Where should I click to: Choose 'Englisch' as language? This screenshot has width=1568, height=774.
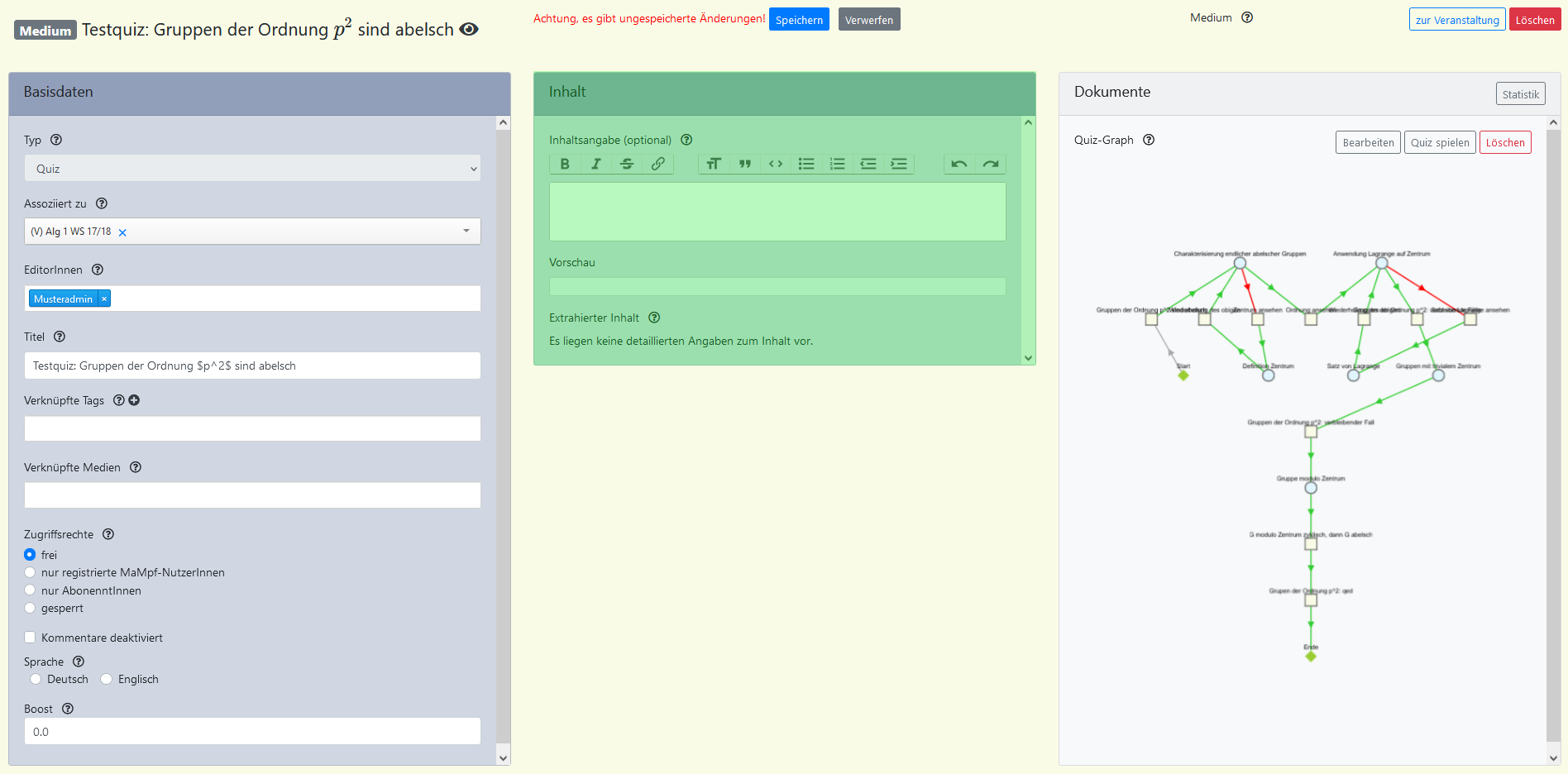(x=107, y=679)
